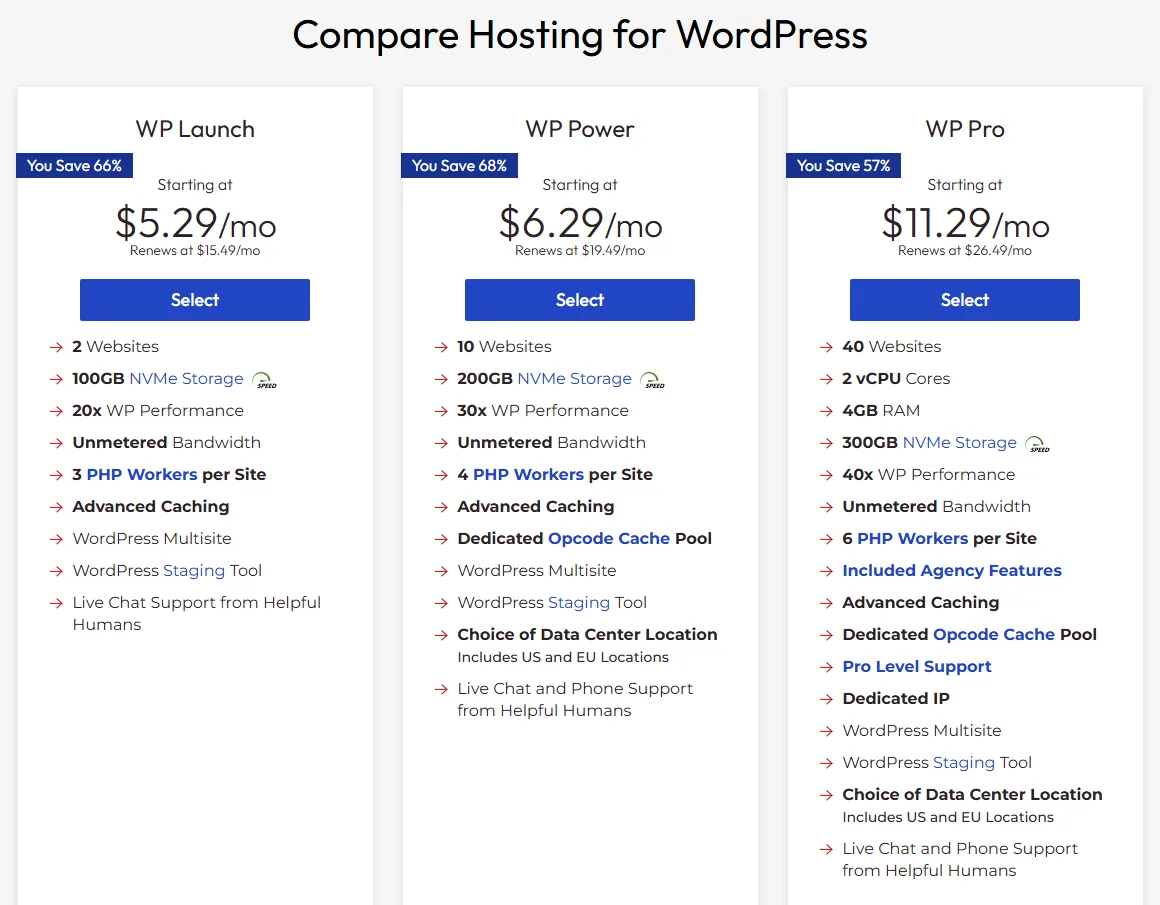The height and width of the screenshot is (905, 1160).
Task: Click Renews at $15.49/mo text
Action: 195,251
